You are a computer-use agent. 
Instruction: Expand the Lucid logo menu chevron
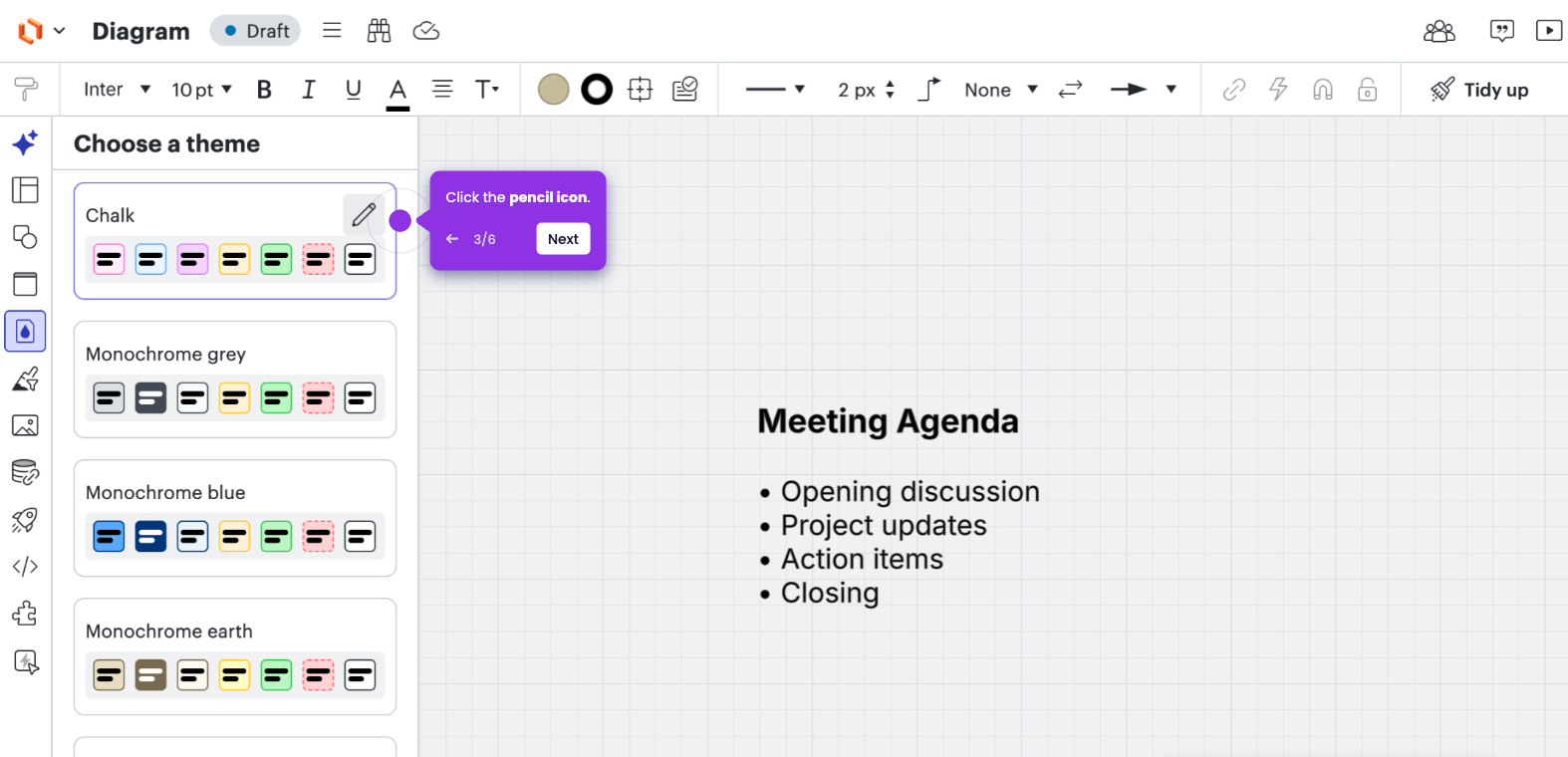pos(59,31)
